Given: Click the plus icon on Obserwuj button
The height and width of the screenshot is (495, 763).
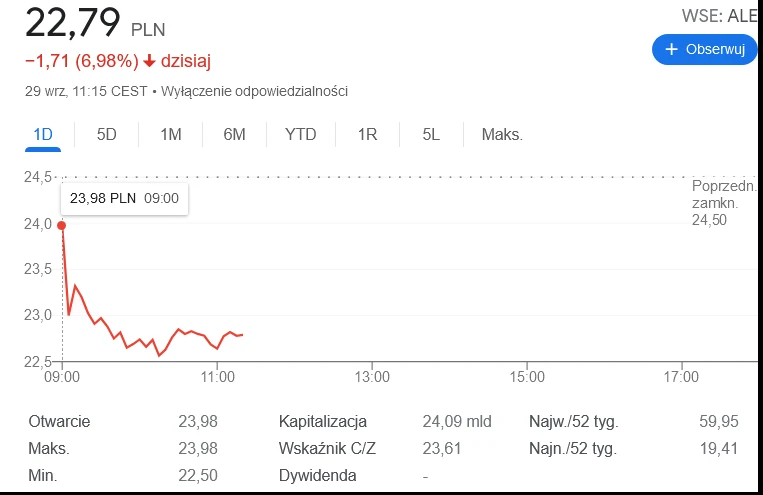Looking at the screenshot, I should pos(672,49).
